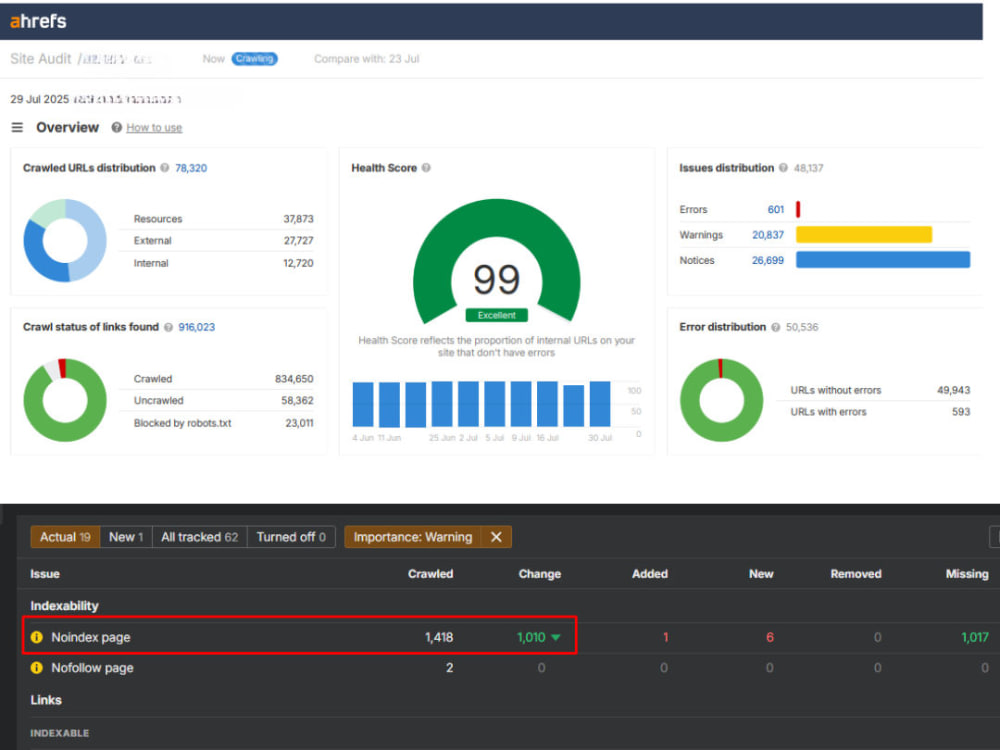Screen dimensions: 1000x750
Task: Click the 30 Jul bar in health history
Action: 600,404
